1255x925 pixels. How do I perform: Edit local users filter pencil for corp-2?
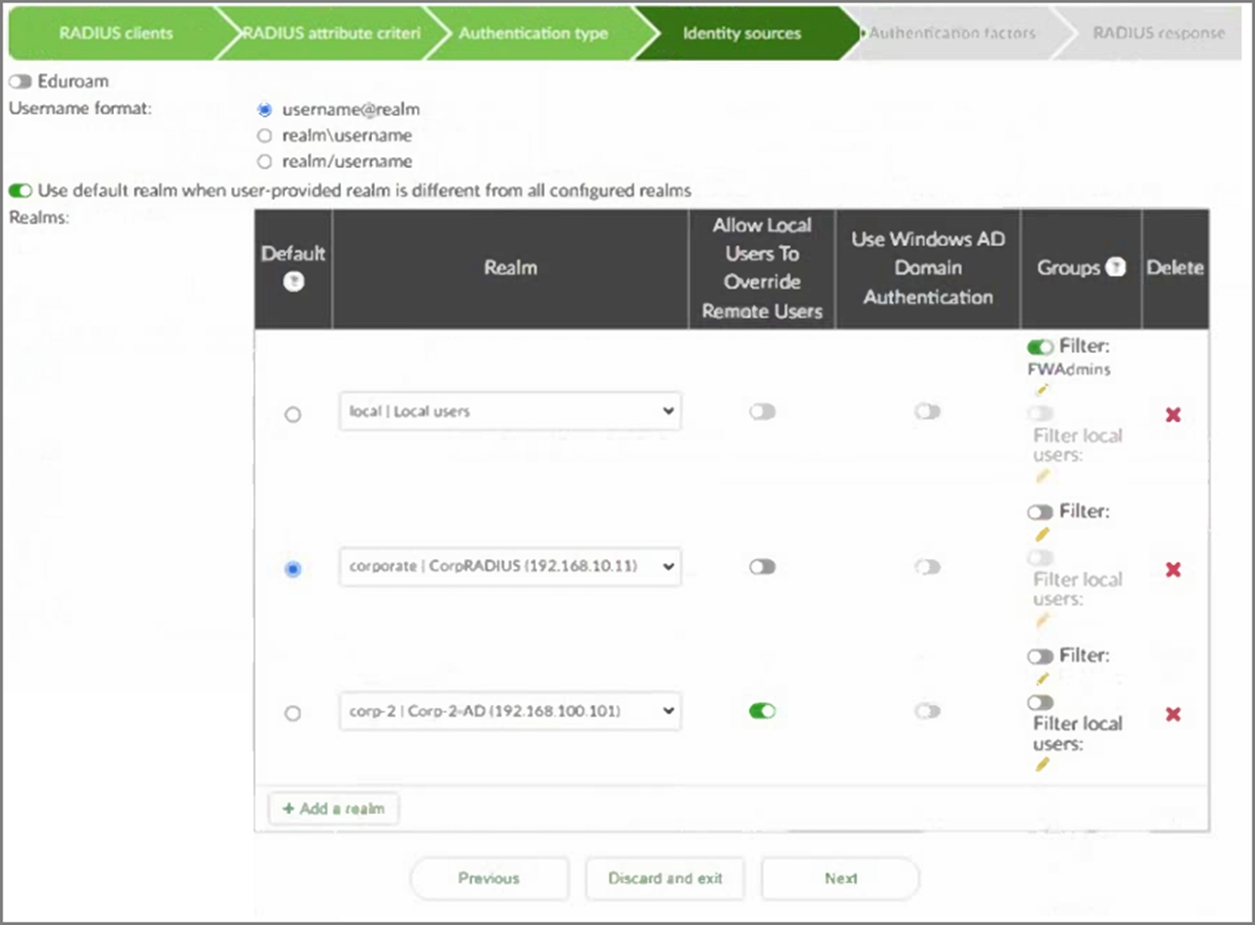point(1043,765)
